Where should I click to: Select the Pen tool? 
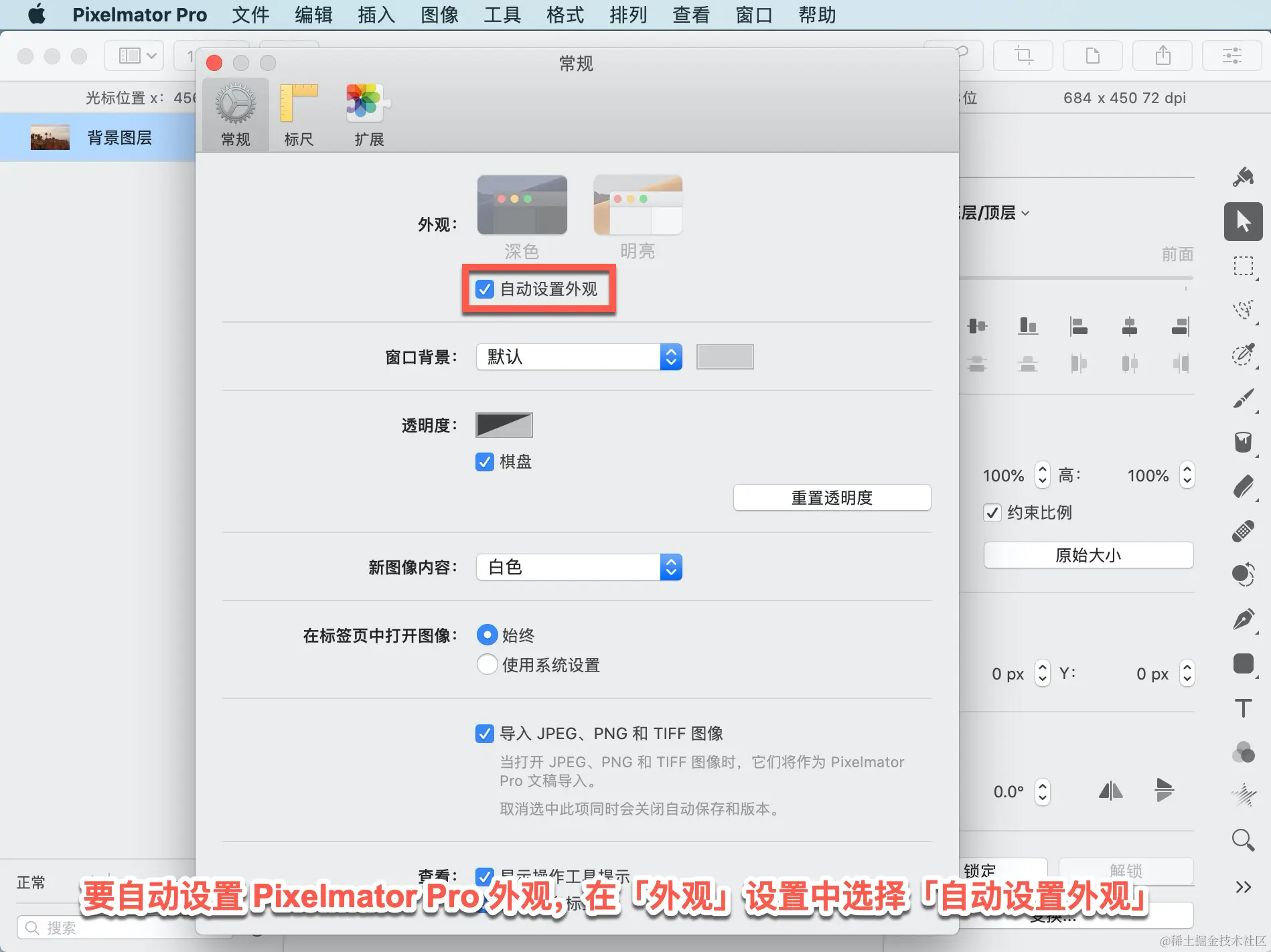pyautogui.click(x=1243, y=619)
